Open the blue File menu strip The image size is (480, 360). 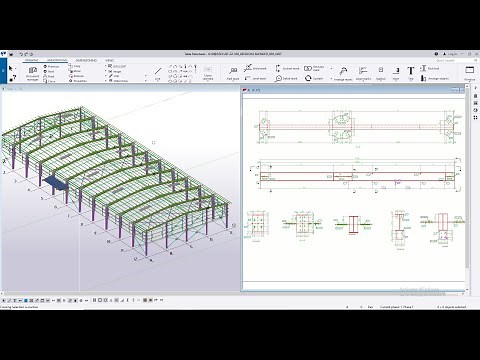point(3,70)
